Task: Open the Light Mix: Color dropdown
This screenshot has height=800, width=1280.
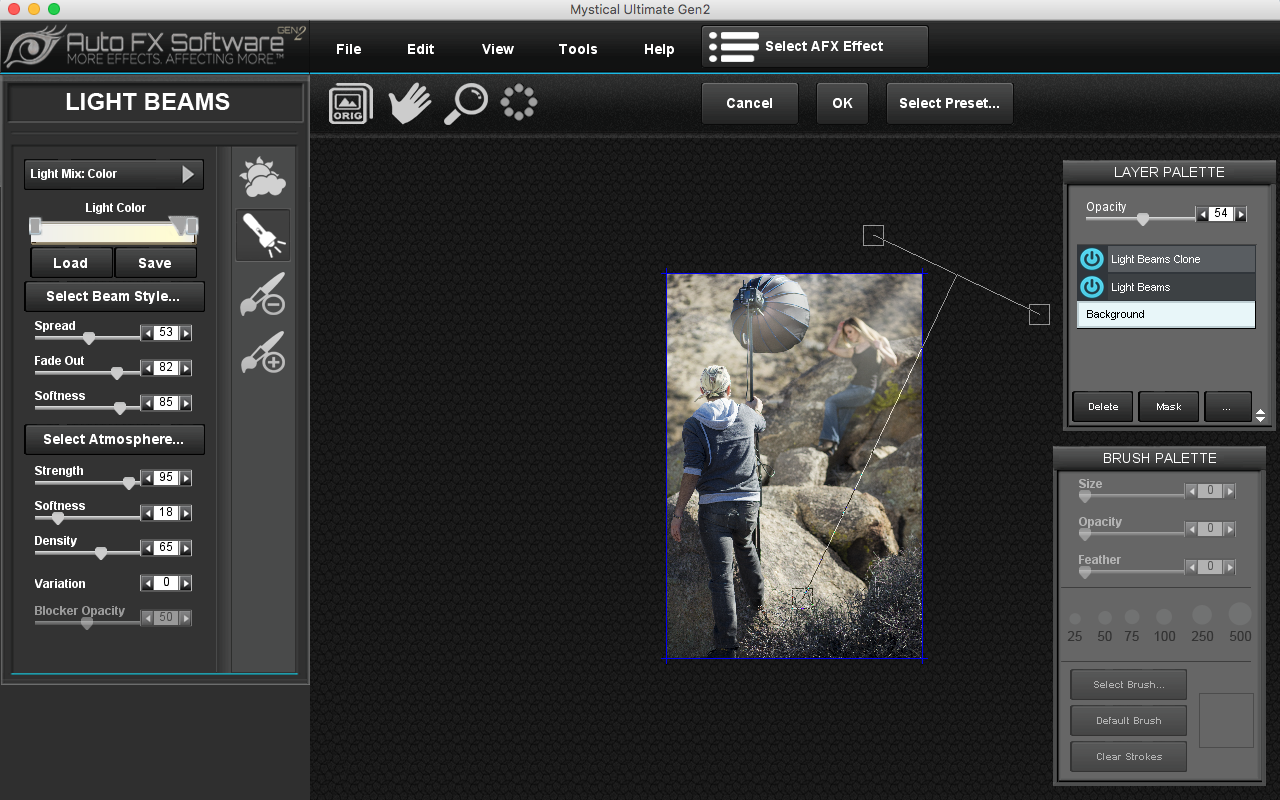Action: click(x=114, y=174)
